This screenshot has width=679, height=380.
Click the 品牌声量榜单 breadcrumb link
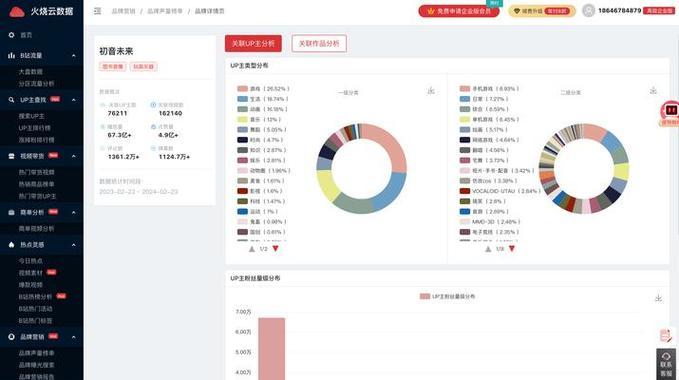165,11
